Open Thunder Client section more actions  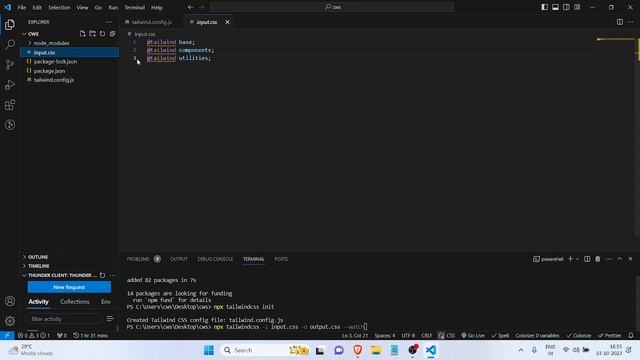coord(112,276)
